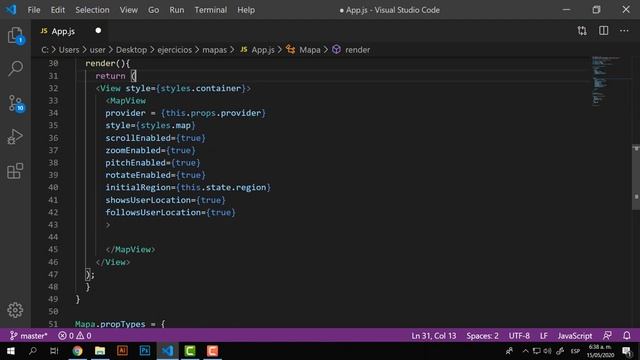
Task: Open the orange C app in taskbar
Action: click(212, 351)
